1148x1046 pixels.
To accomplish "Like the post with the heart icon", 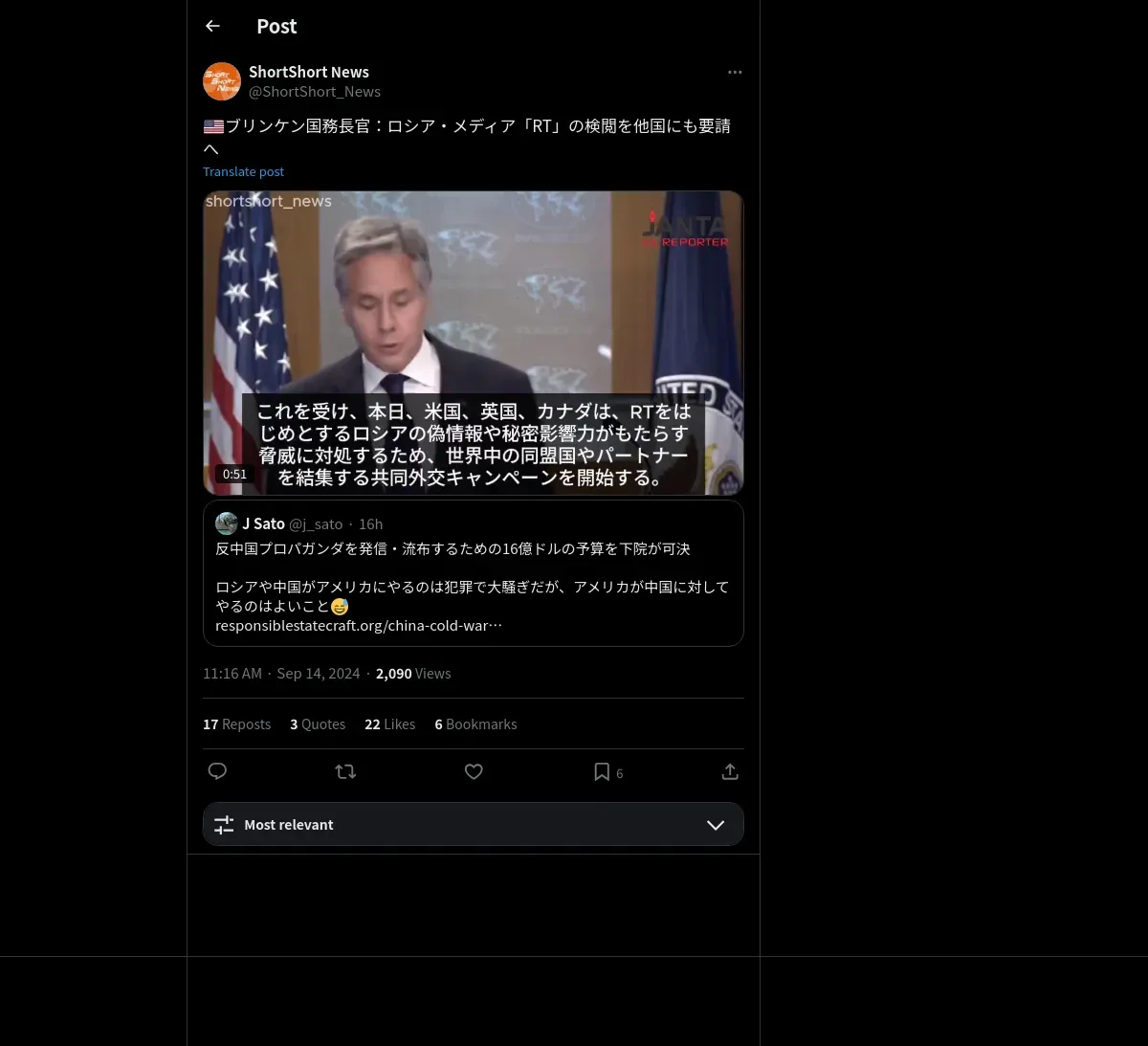I will click(474, 771).
